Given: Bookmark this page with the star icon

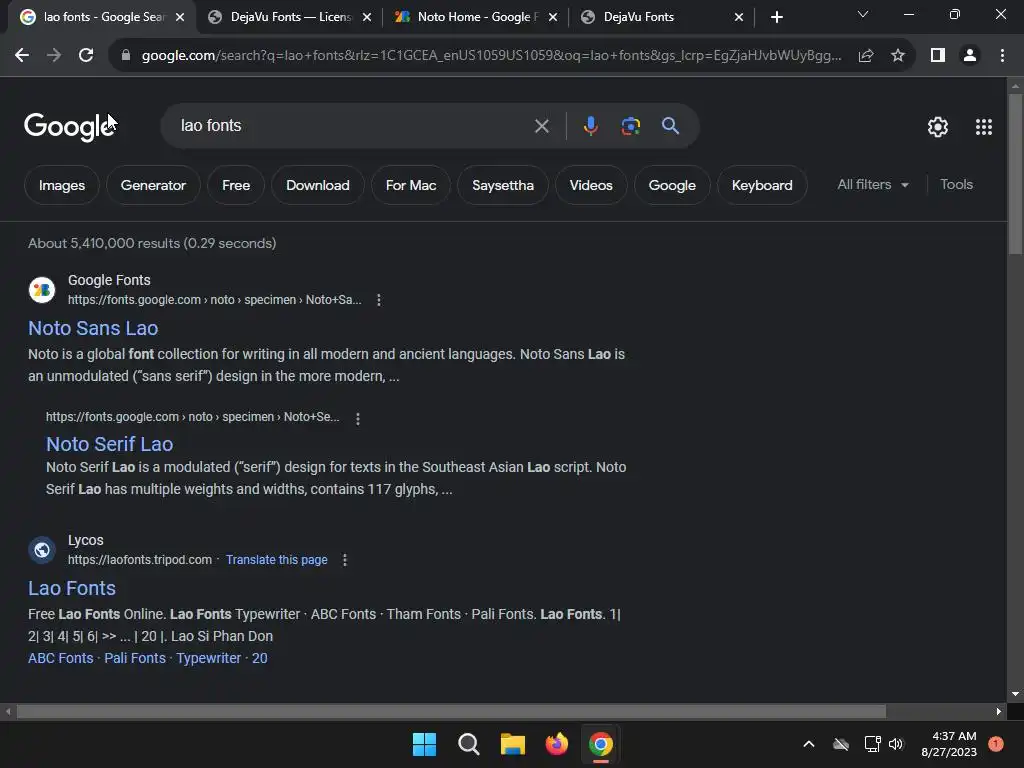Looking at the screenshot, I should coord(898,56).
